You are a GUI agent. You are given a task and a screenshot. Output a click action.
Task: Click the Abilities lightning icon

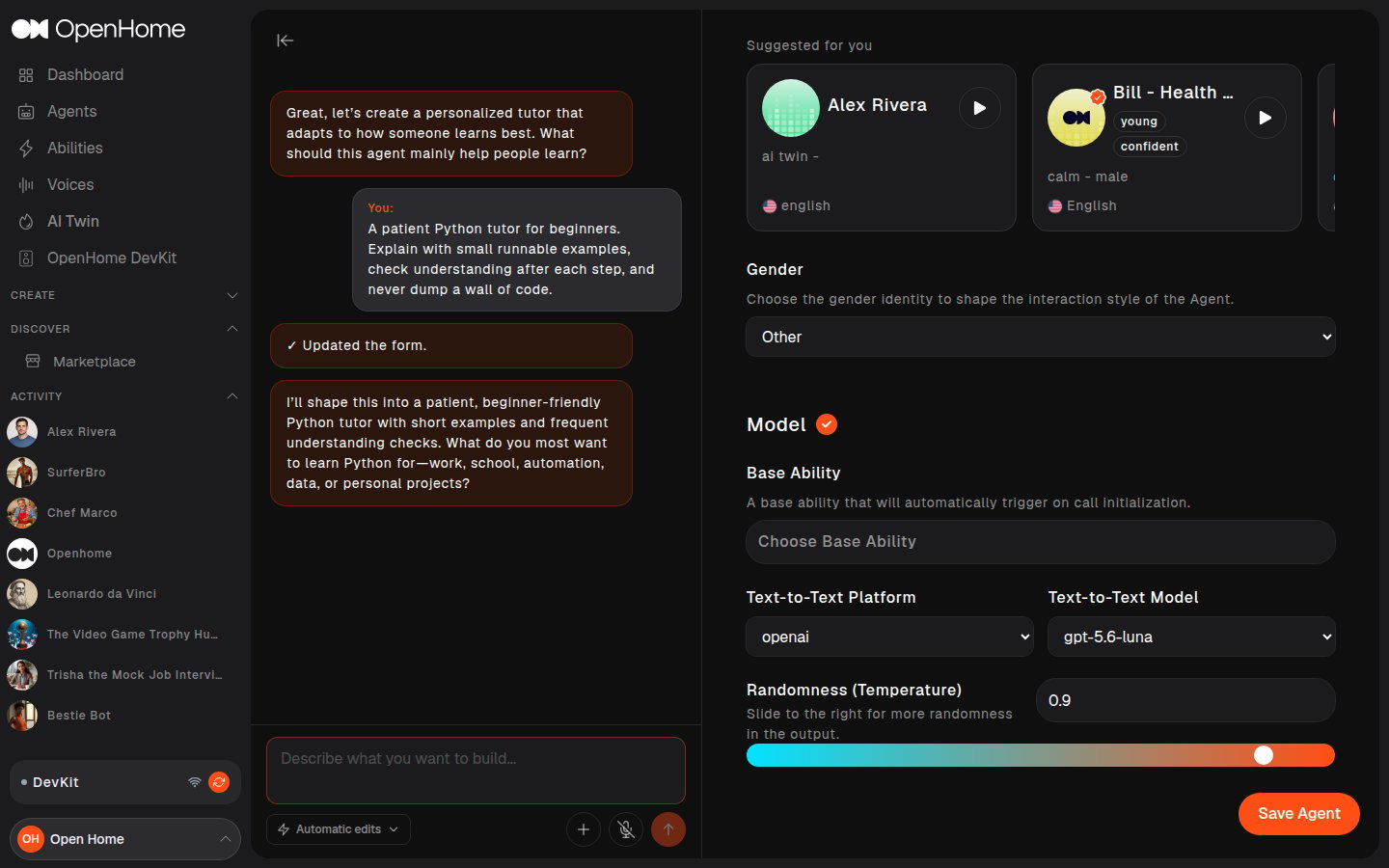point(26,149)
